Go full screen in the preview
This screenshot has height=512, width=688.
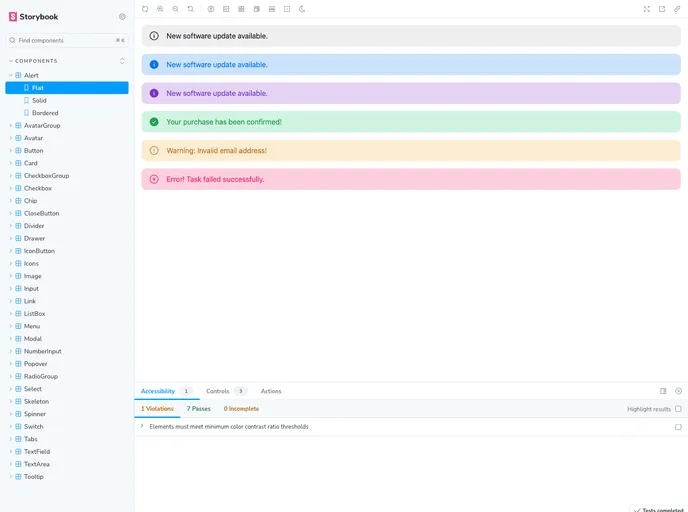point(647,9)
